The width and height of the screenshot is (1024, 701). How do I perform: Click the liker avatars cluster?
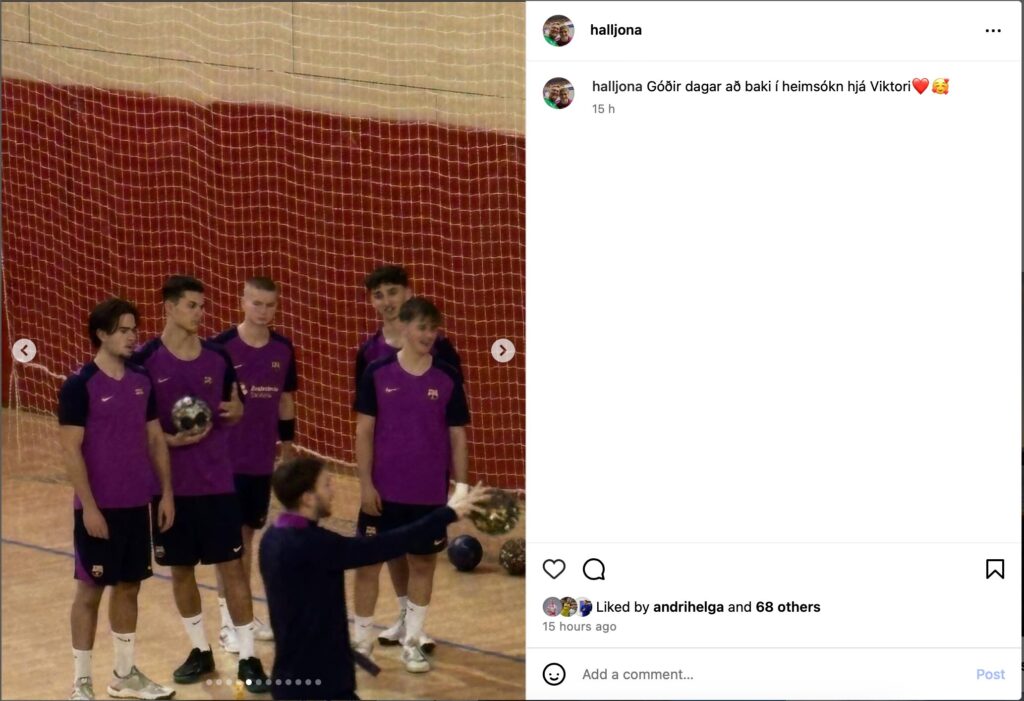[x=567, y=607]
